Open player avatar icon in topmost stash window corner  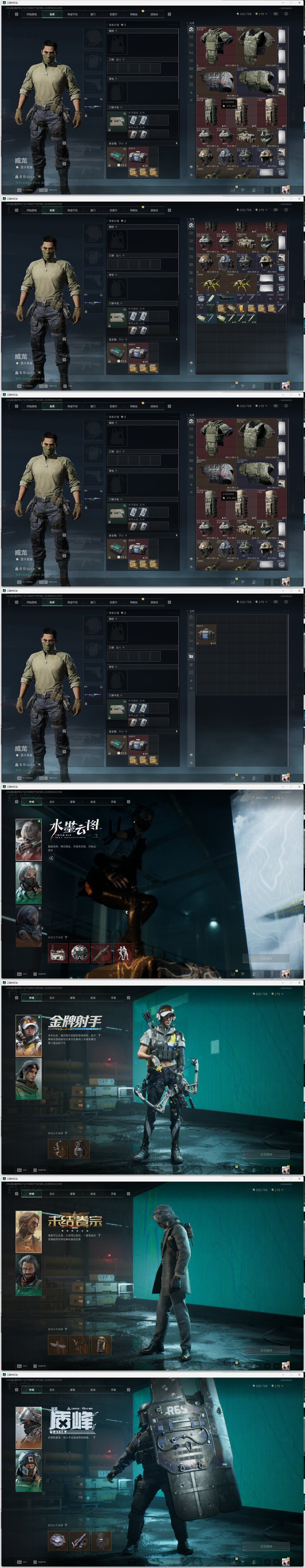coord(285,189)
